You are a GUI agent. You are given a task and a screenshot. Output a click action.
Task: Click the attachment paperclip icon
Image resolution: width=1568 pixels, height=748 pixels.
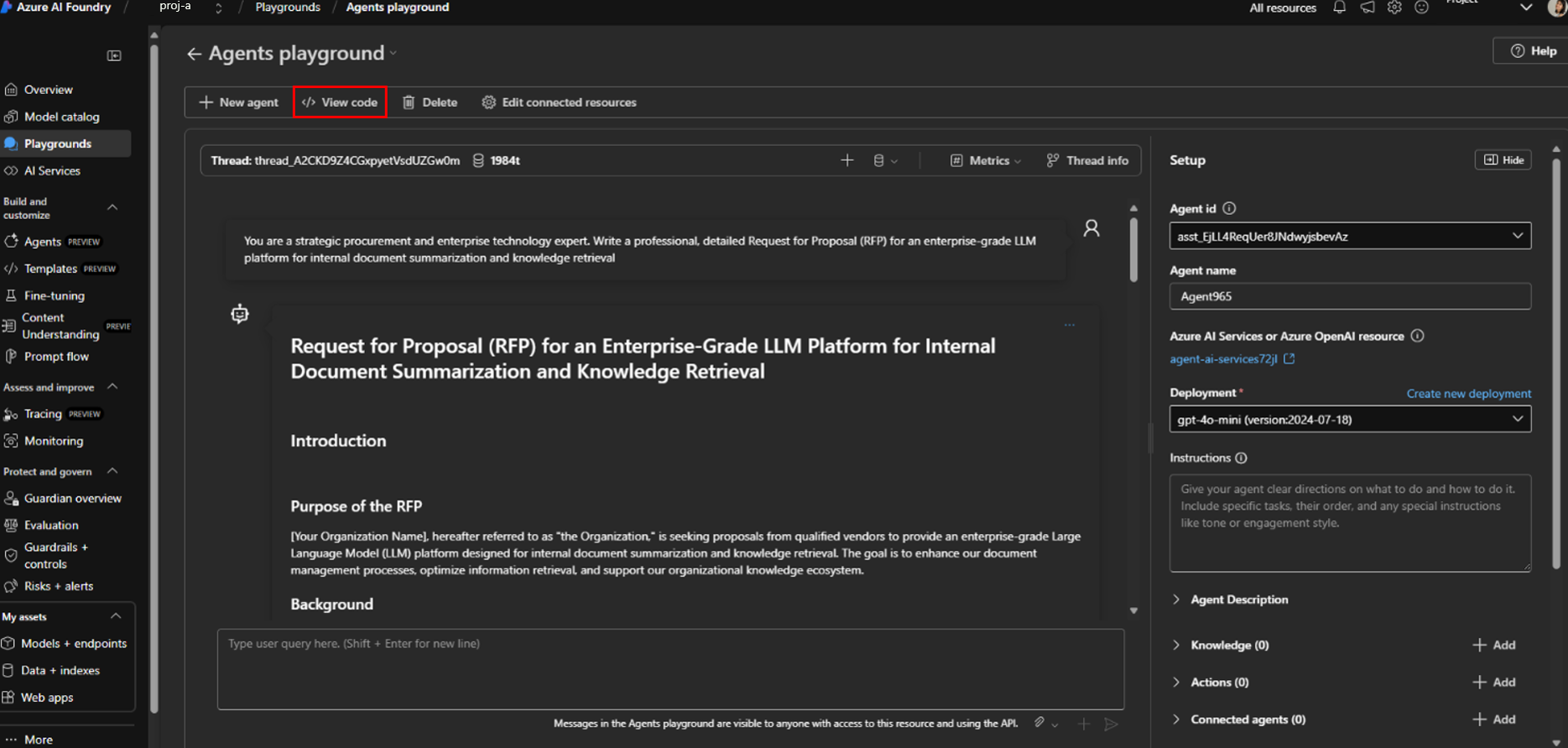click(x=1039, y=723)
